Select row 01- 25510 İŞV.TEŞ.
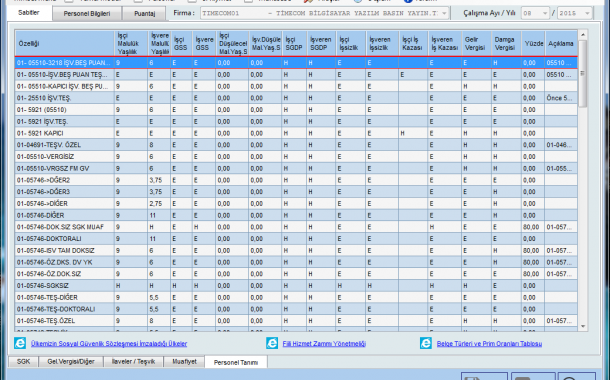Viewport: 610px width, 380px height. coord(296,98)
